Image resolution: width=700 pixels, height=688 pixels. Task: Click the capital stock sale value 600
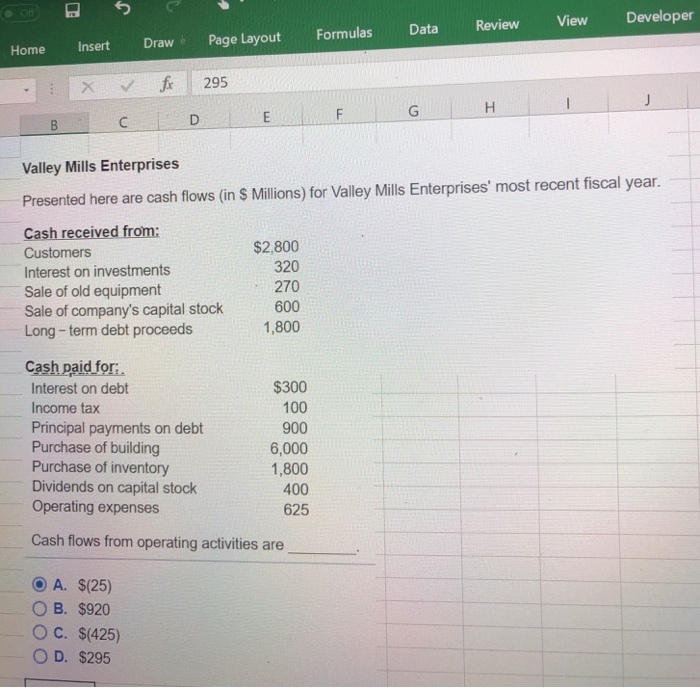click(287, 307)
